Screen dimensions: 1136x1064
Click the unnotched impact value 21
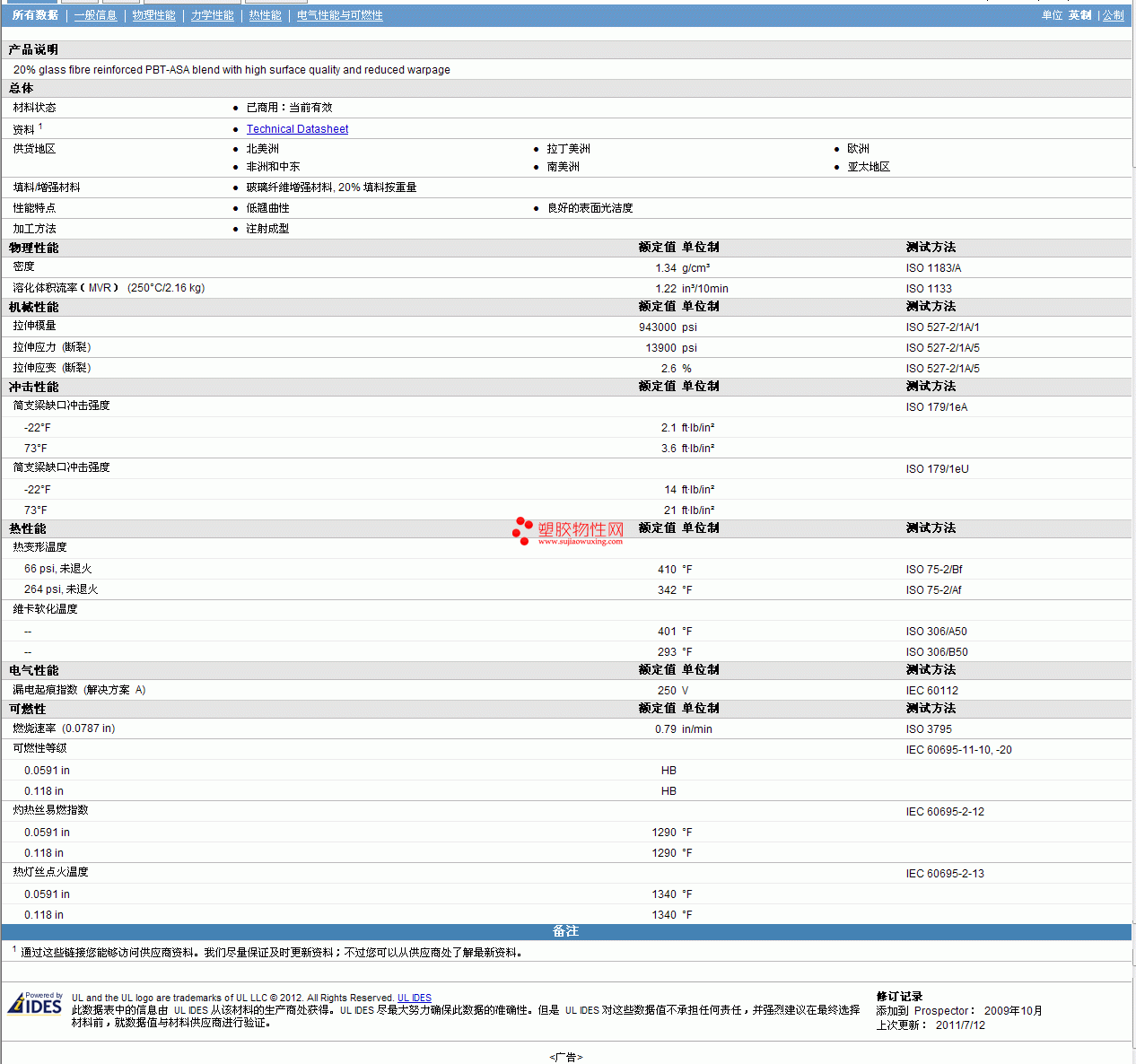coord(670,510)
